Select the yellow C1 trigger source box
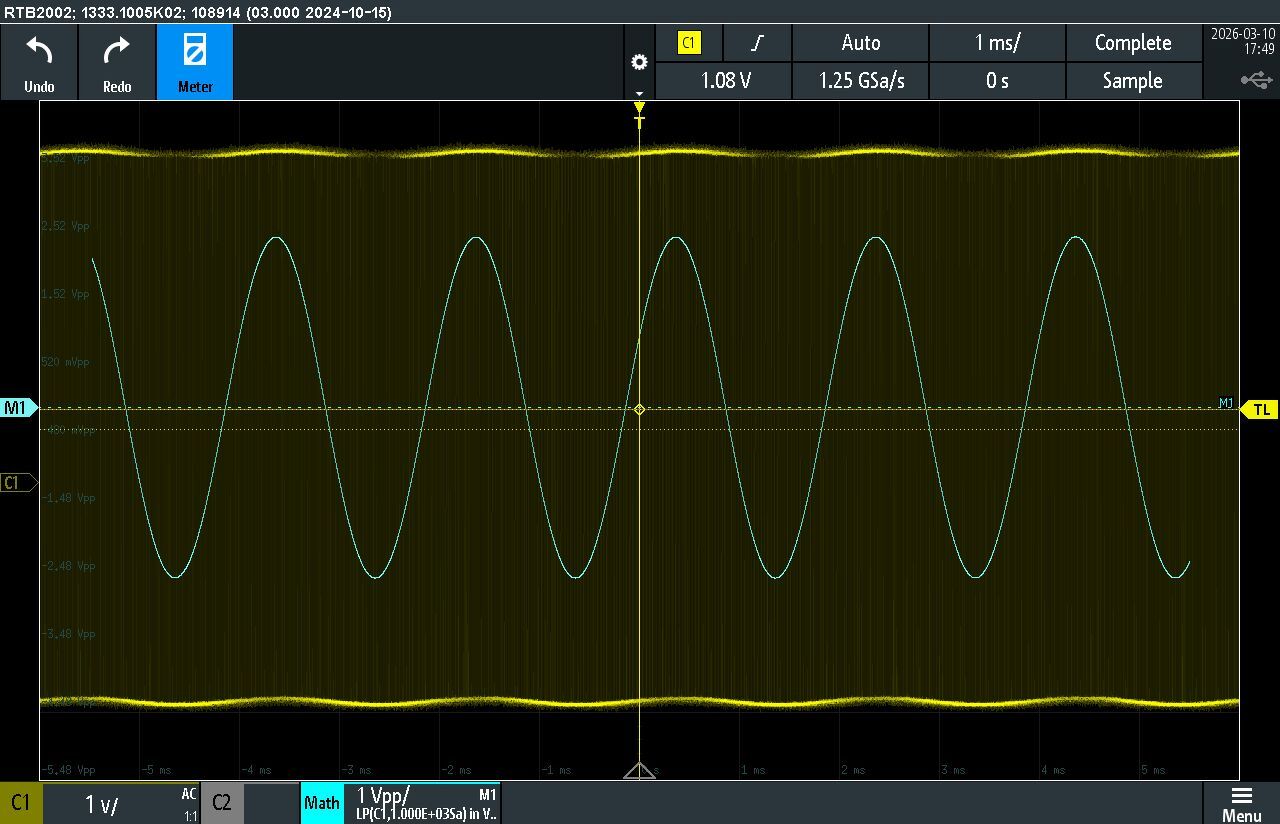 [x=689, y=43]
